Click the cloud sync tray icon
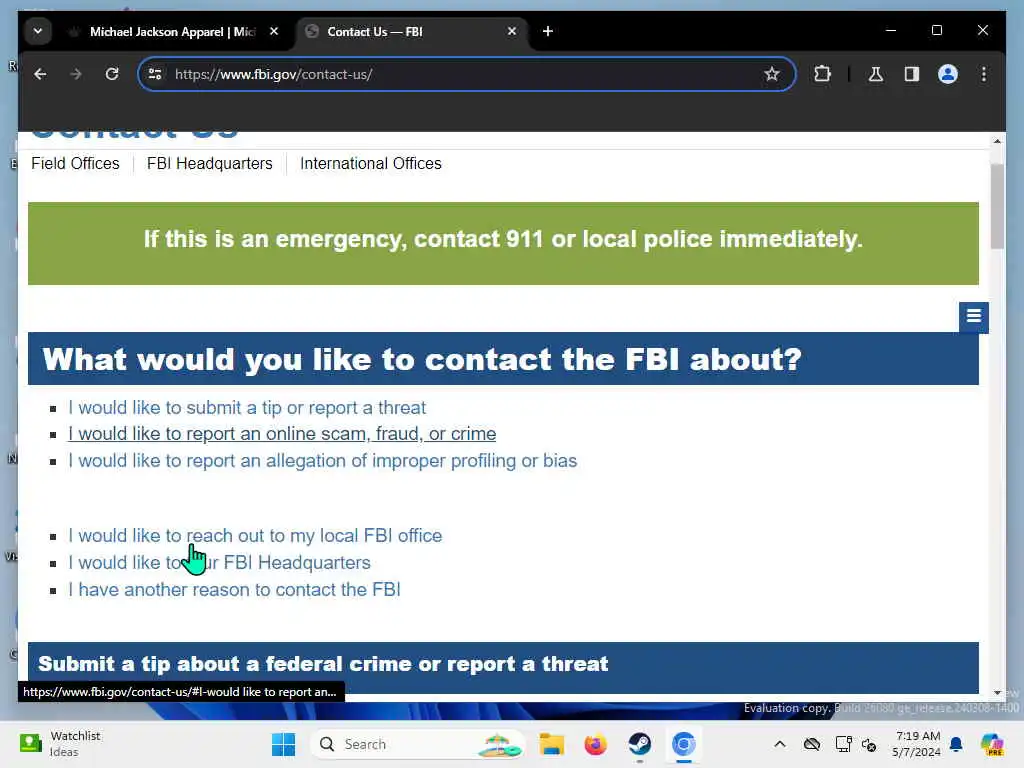This screenshot has width=1024, height=768. click(x=812, y=744)
